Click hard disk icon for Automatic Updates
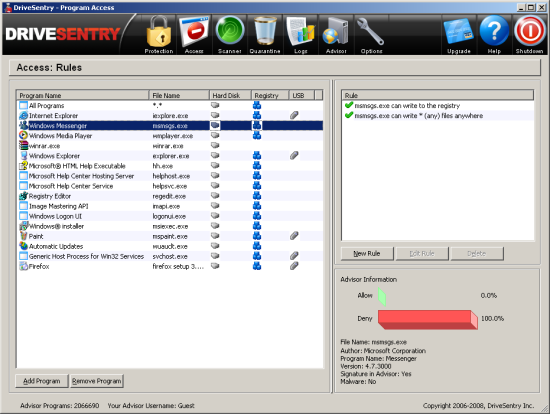This screenshot has height=414, width=550. (215, 246)
